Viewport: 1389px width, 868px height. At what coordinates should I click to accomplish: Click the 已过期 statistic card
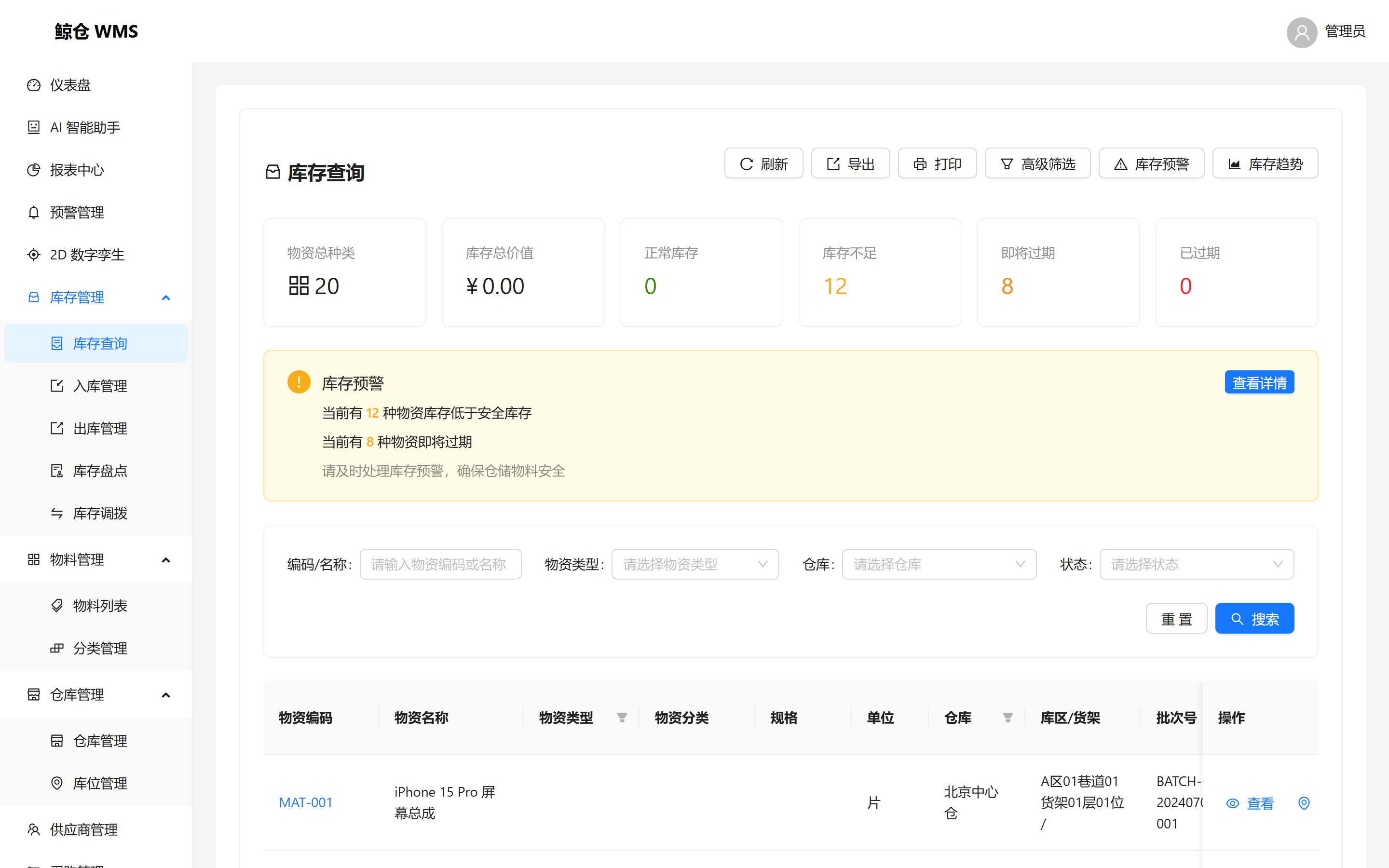tap(1236, 272)
